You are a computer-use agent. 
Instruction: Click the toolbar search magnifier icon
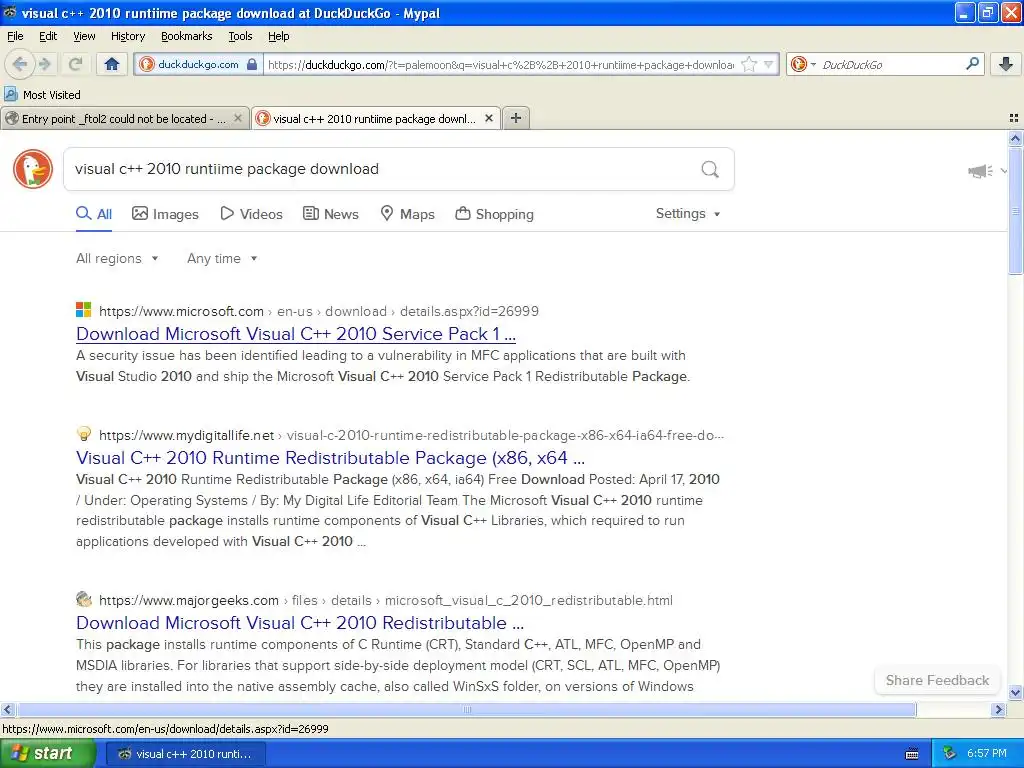tap(972, 63)
